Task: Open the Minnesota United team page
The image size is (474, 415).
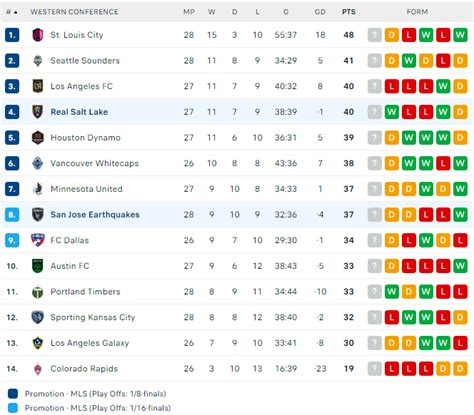Action: [86, 189]
